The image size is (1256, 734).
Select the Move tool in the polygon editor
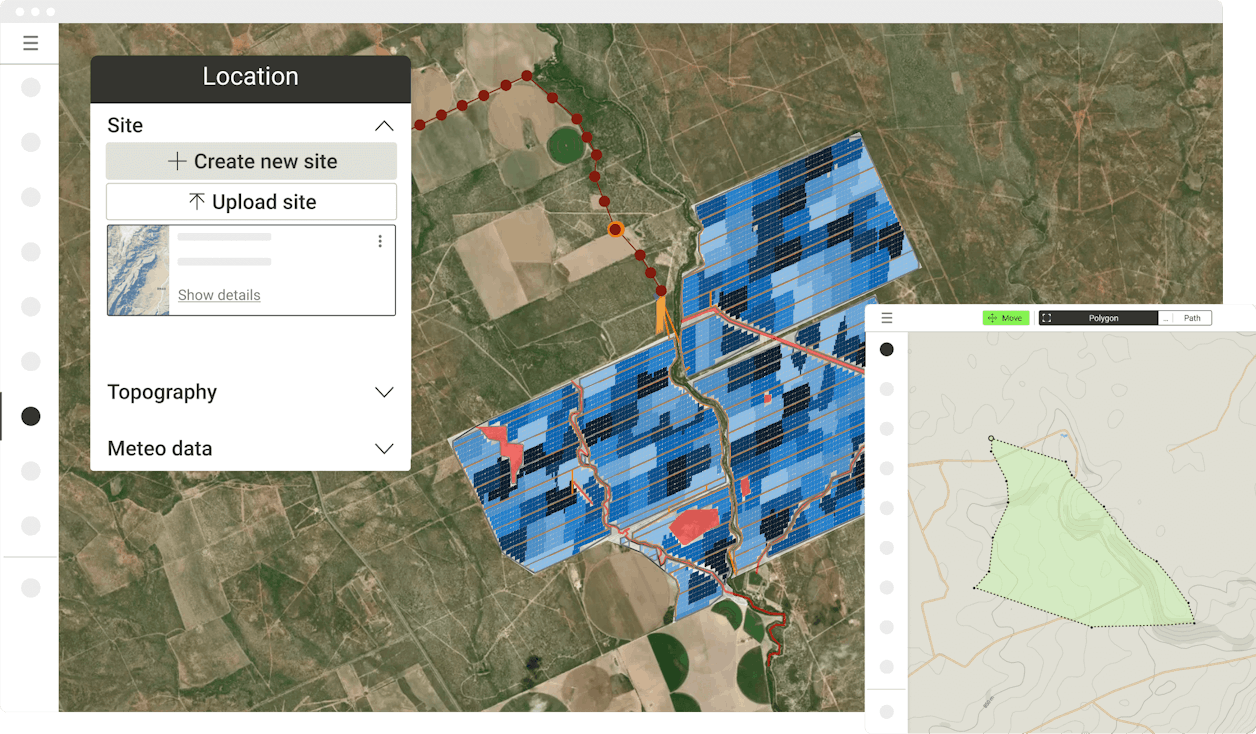point(1005,317)
